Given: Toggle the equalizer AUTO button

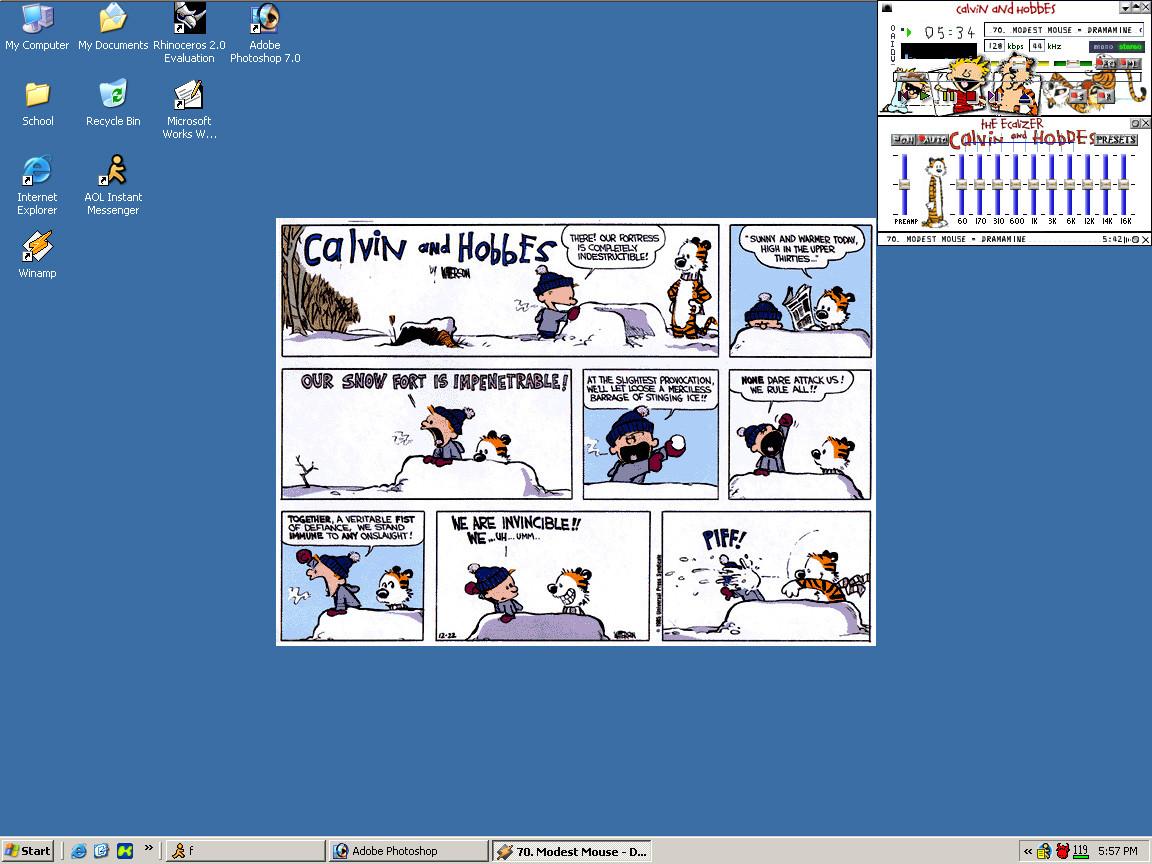Looking at the screenshot, I should point(933,140).
